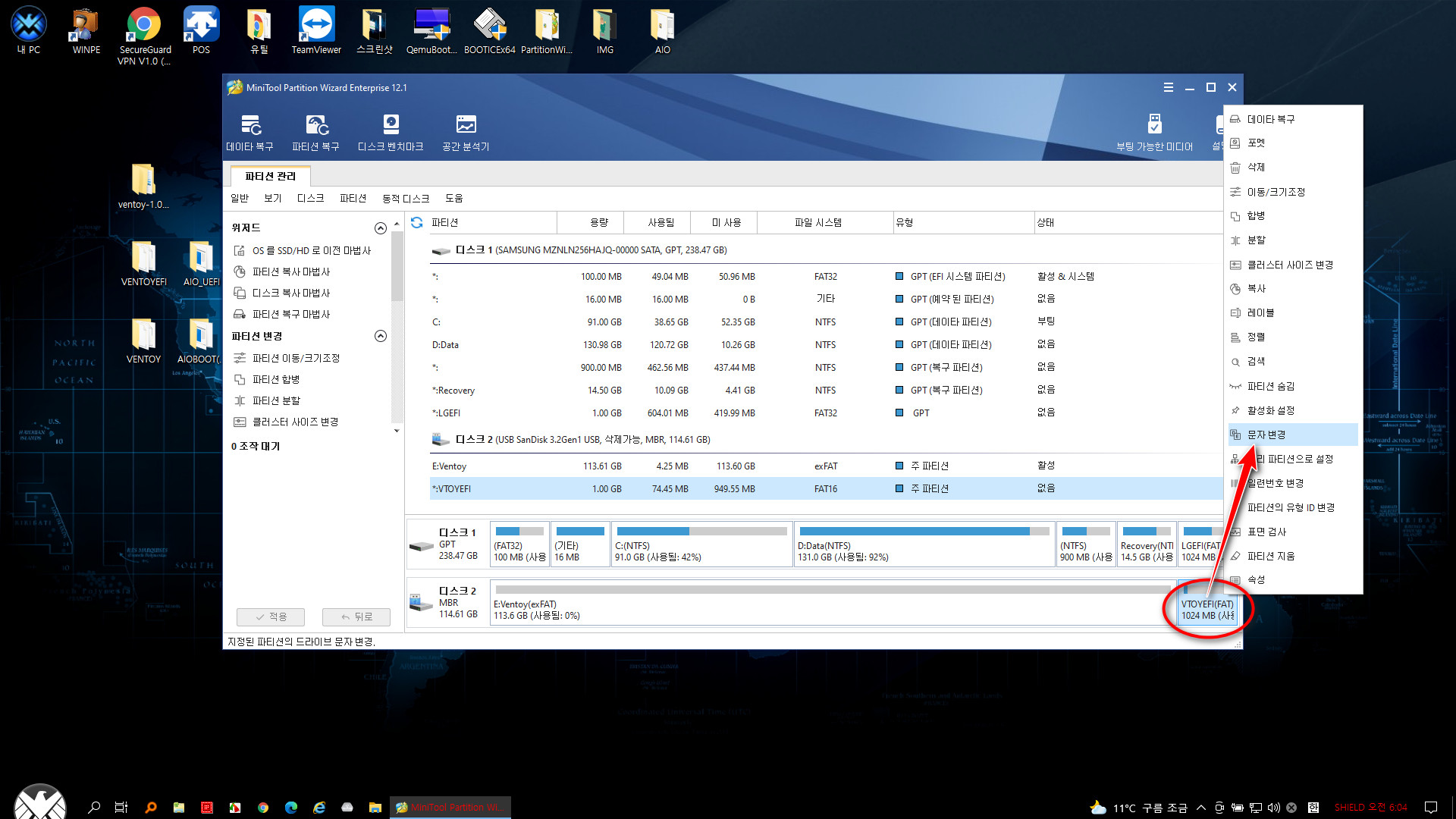The width and height of the screenshot is (1456, 819).
Task: Click the taskbar search magnifier icon
Action: click(94, 808)
